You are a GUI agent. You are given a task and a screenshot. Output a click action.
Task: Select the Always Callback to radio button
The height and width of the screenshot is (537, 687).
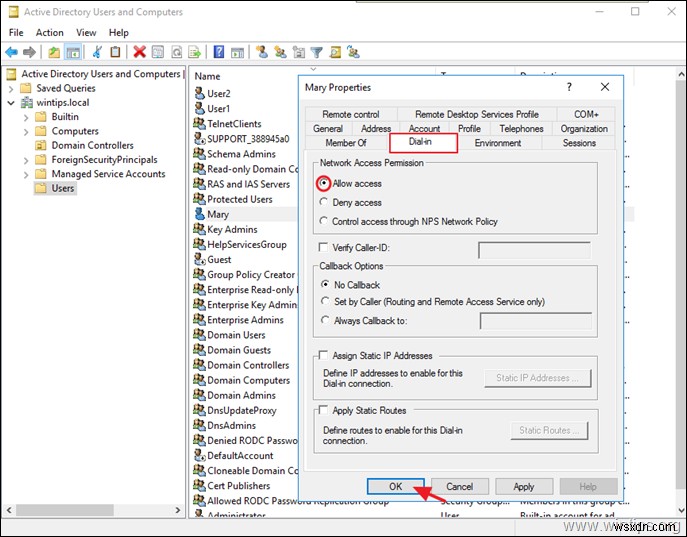pos(325,320)
